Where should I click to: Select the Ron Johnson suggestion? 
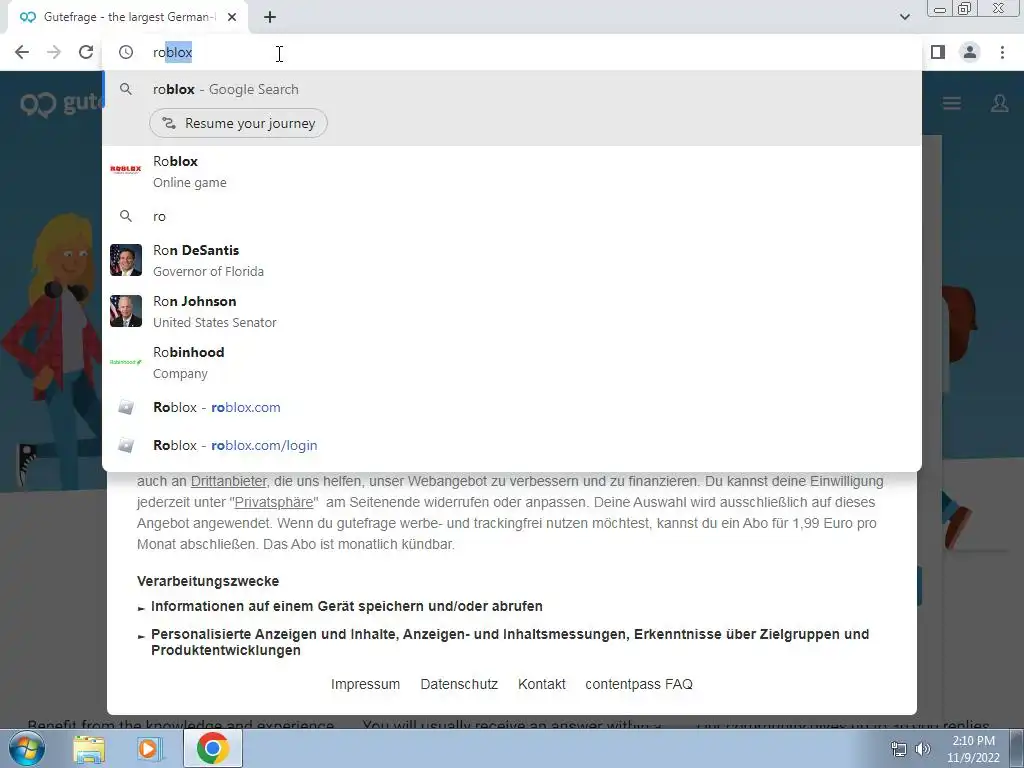pyautogui.click(x=511, y=312)
